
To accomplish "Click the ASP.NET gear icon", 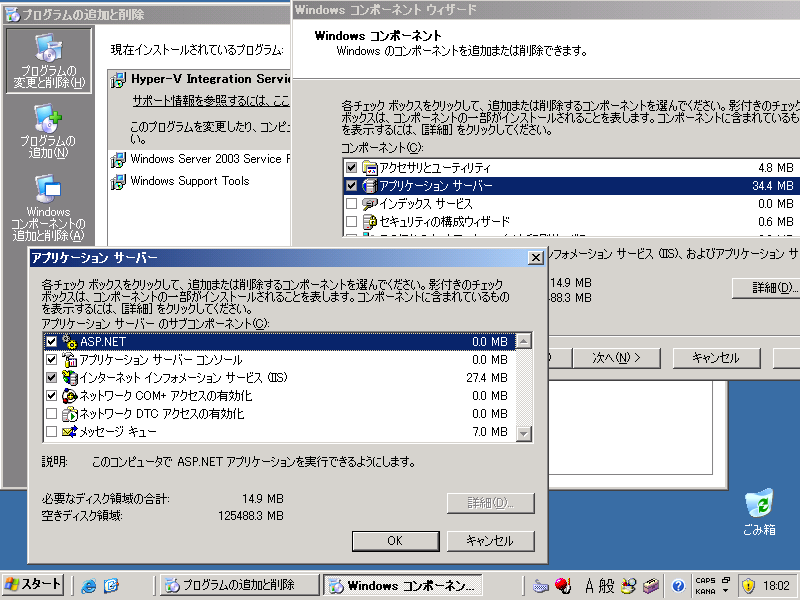I will point(69,341).
